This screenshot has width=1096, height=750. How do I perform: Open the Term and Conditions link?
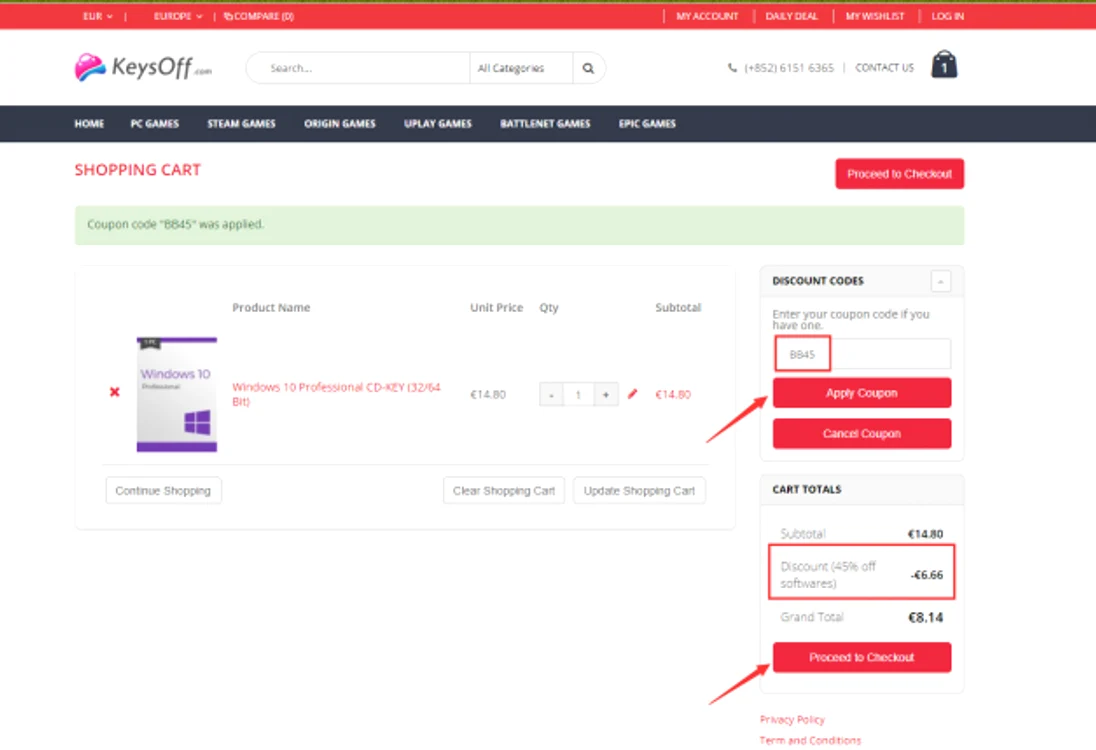(x=810, y=740)
